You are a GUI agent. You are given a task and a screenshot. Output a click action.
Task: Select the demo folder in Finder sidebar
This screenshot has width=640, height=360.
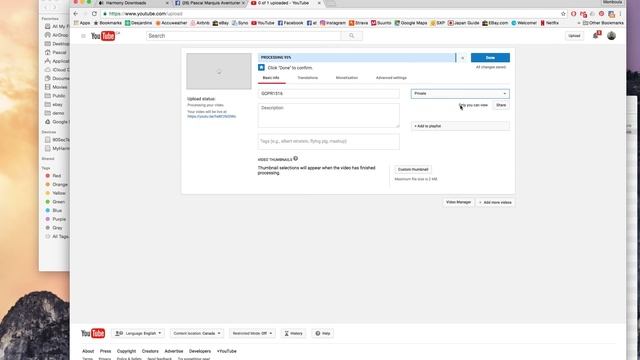click(54, 113)
